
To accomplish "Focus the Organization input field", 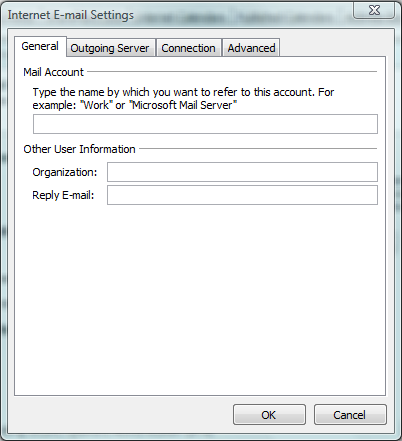I will click(x=242, y=172).
